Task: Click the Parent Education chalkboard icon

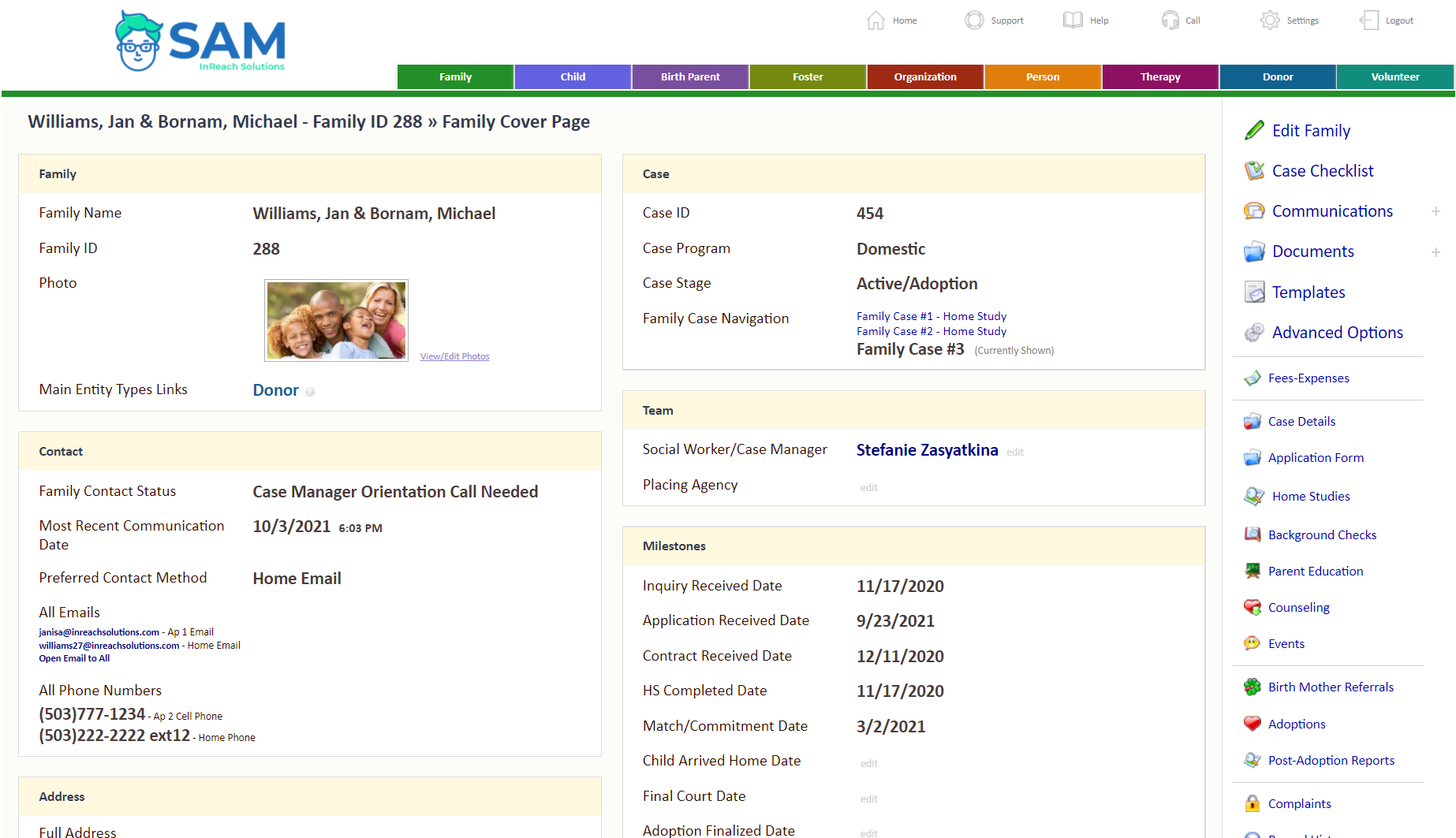Action: (x=1253, y=572)
